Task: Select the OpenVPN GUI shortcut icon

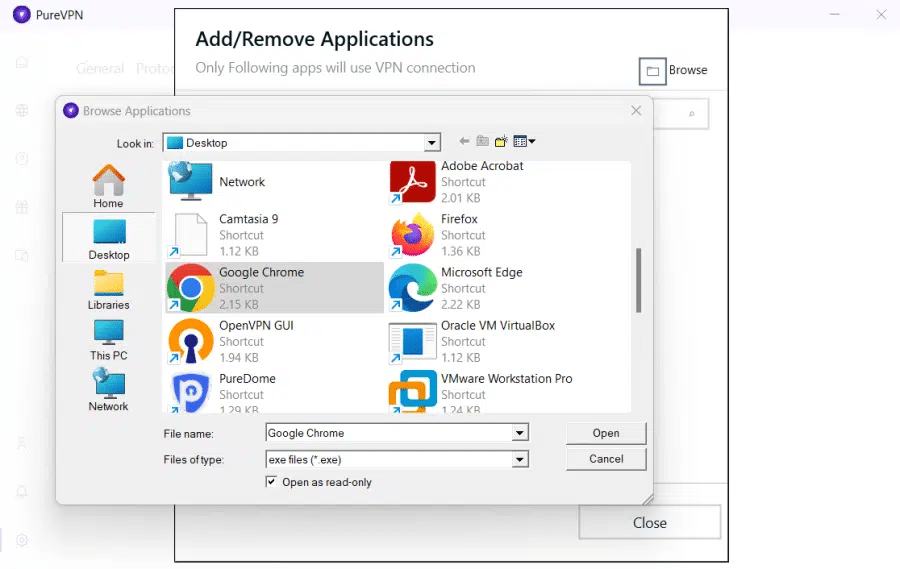Action: coord(190,341)
